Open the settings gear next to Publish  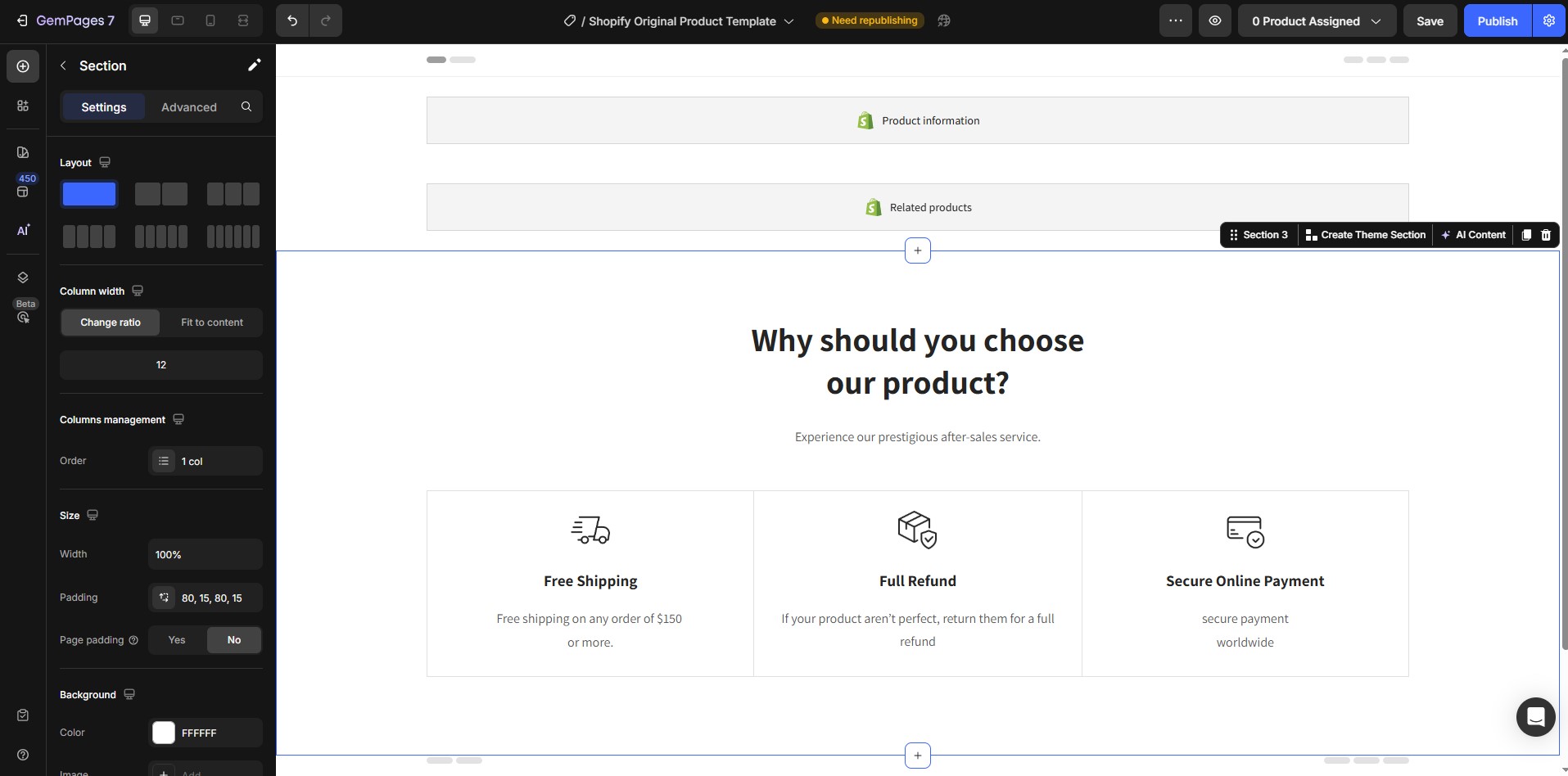tap(1548, 20)
